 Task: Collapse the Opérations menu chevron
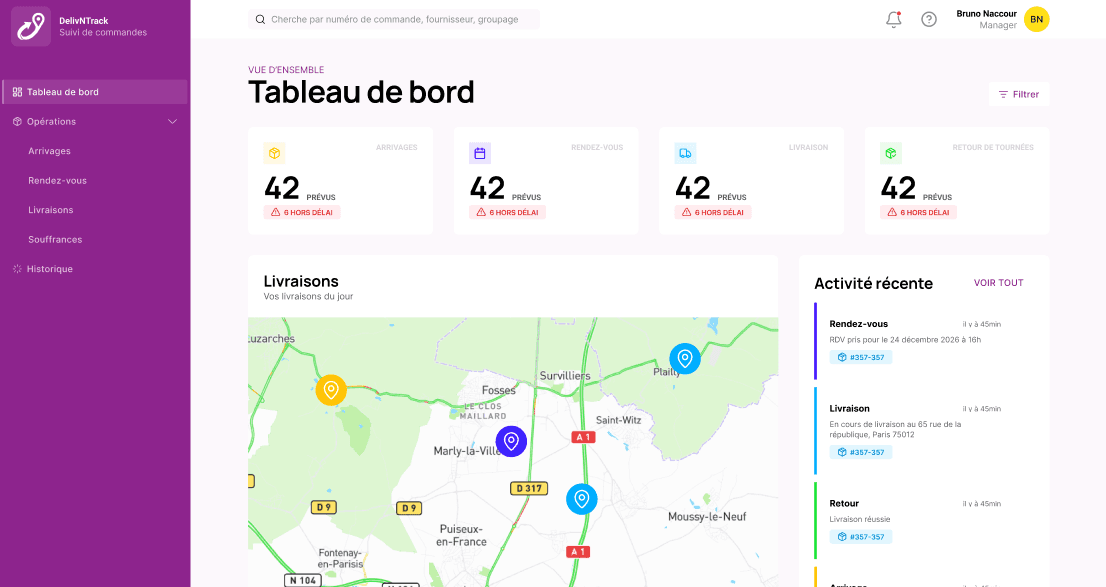(x=172, y=122)
